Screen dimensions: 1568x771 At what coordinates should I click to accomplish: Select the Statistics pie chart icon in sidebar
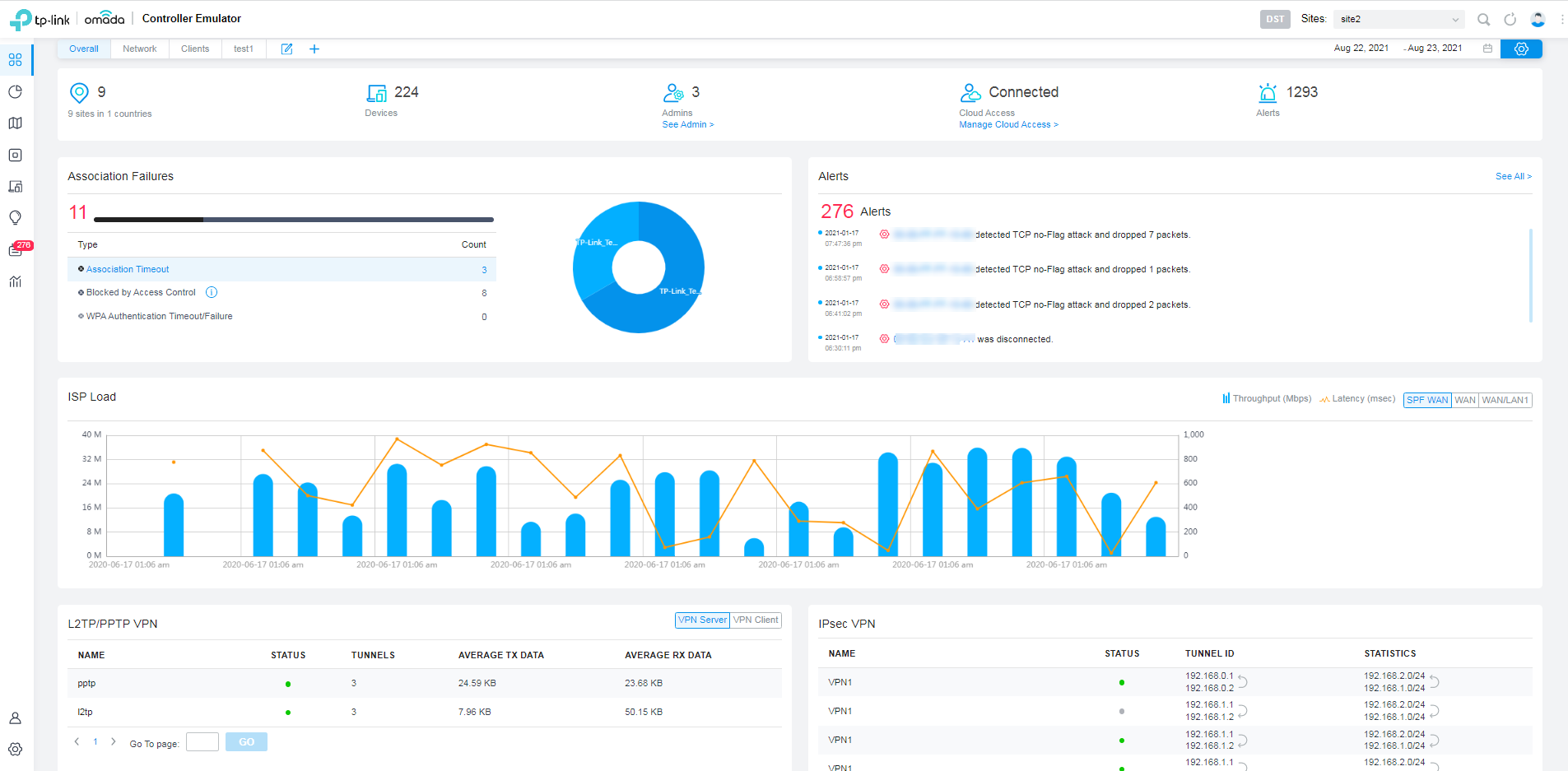[15, 91]
